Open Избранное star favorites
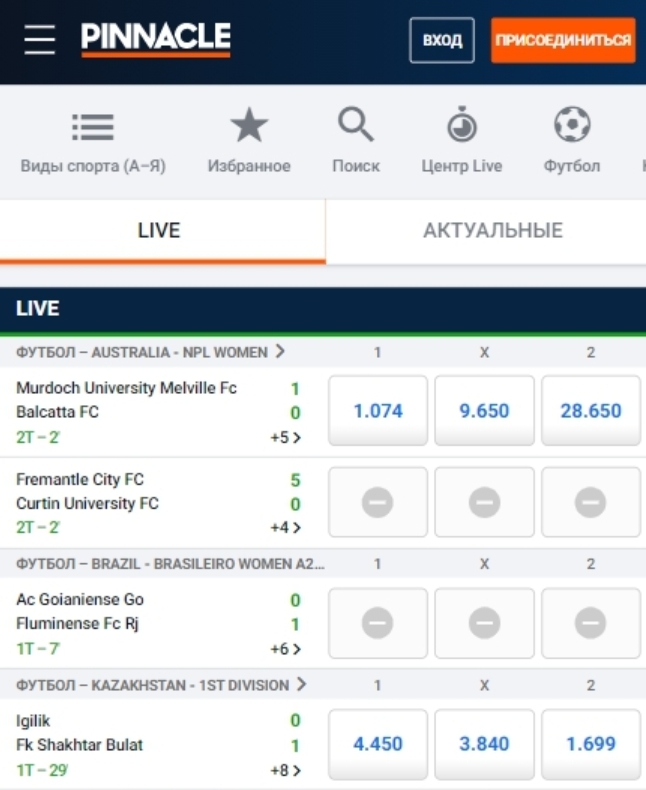The height and width of the screenshot is (790, 646). [249, 127]
